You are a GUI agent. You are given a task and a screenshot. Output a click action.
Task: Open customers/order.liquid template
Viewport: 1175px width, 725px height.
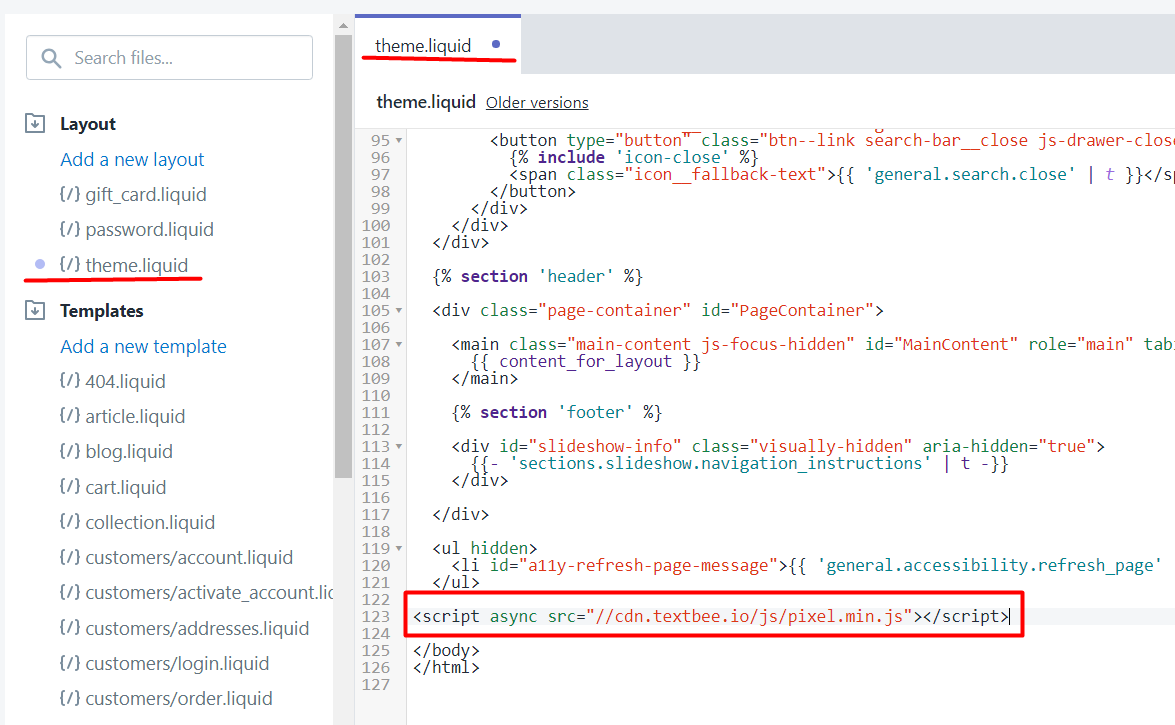178,699
